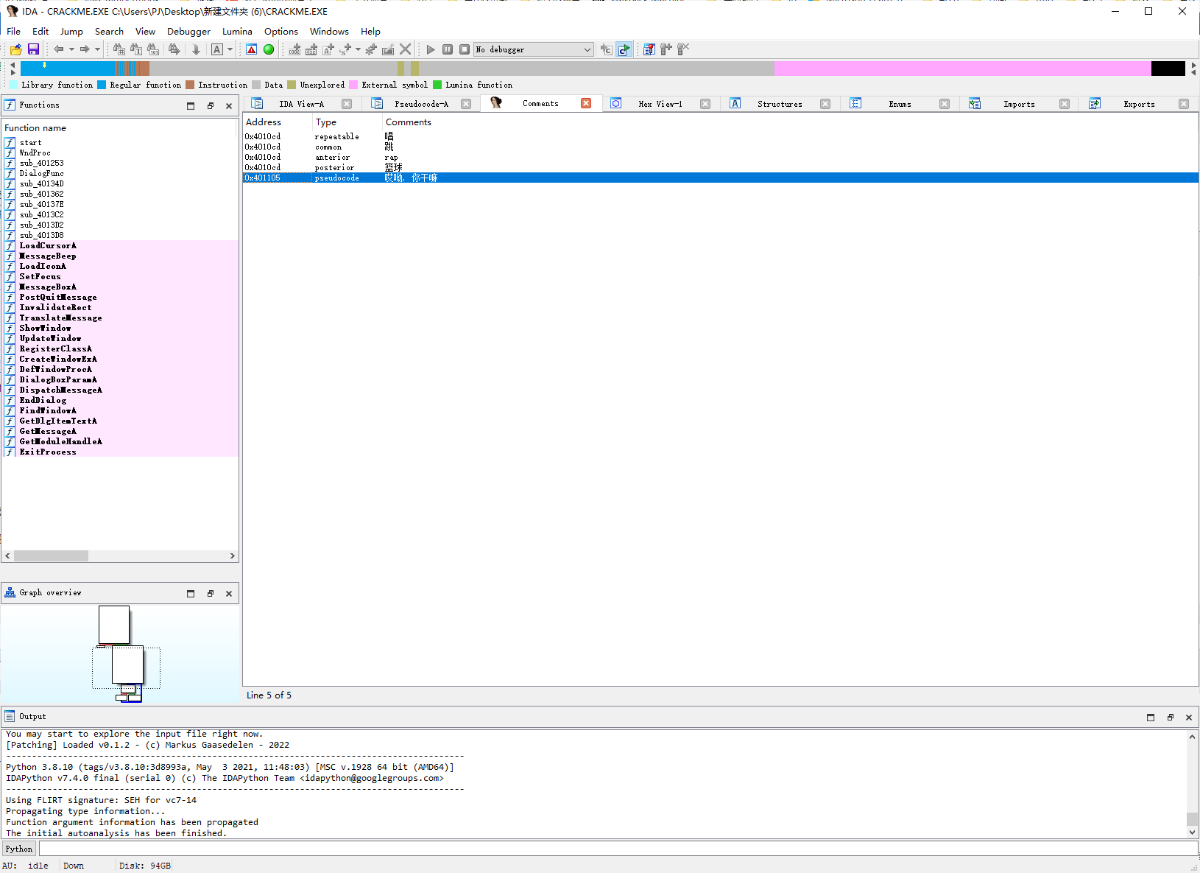Open the Jump menu
This screenshot has height=873, width=1200.
click(71, 31)
